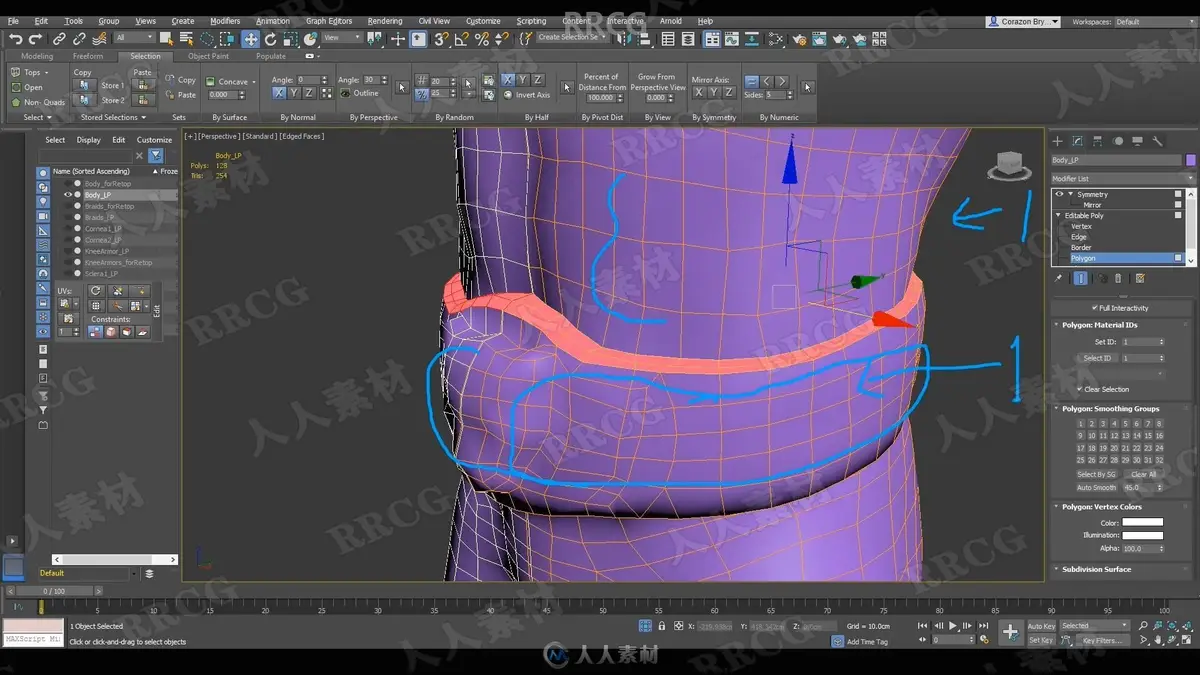
Task: Collapse the Editable Poly sub-object tree
Action: coord(1059,215)
